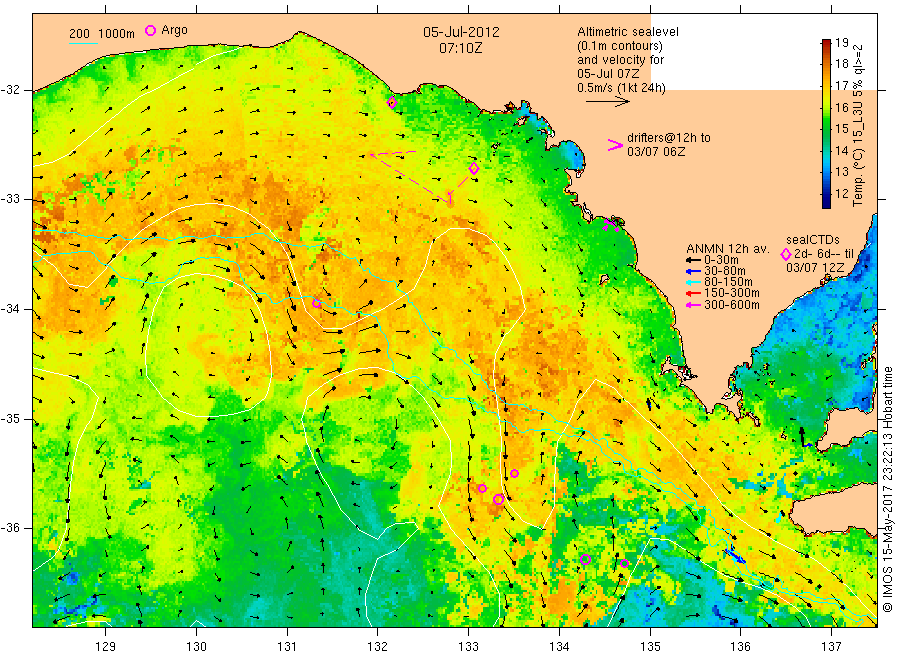Click the Argo float circle near 131.3E, 34S
Viewport: 900px width, 660px height.
click(316, 303)
